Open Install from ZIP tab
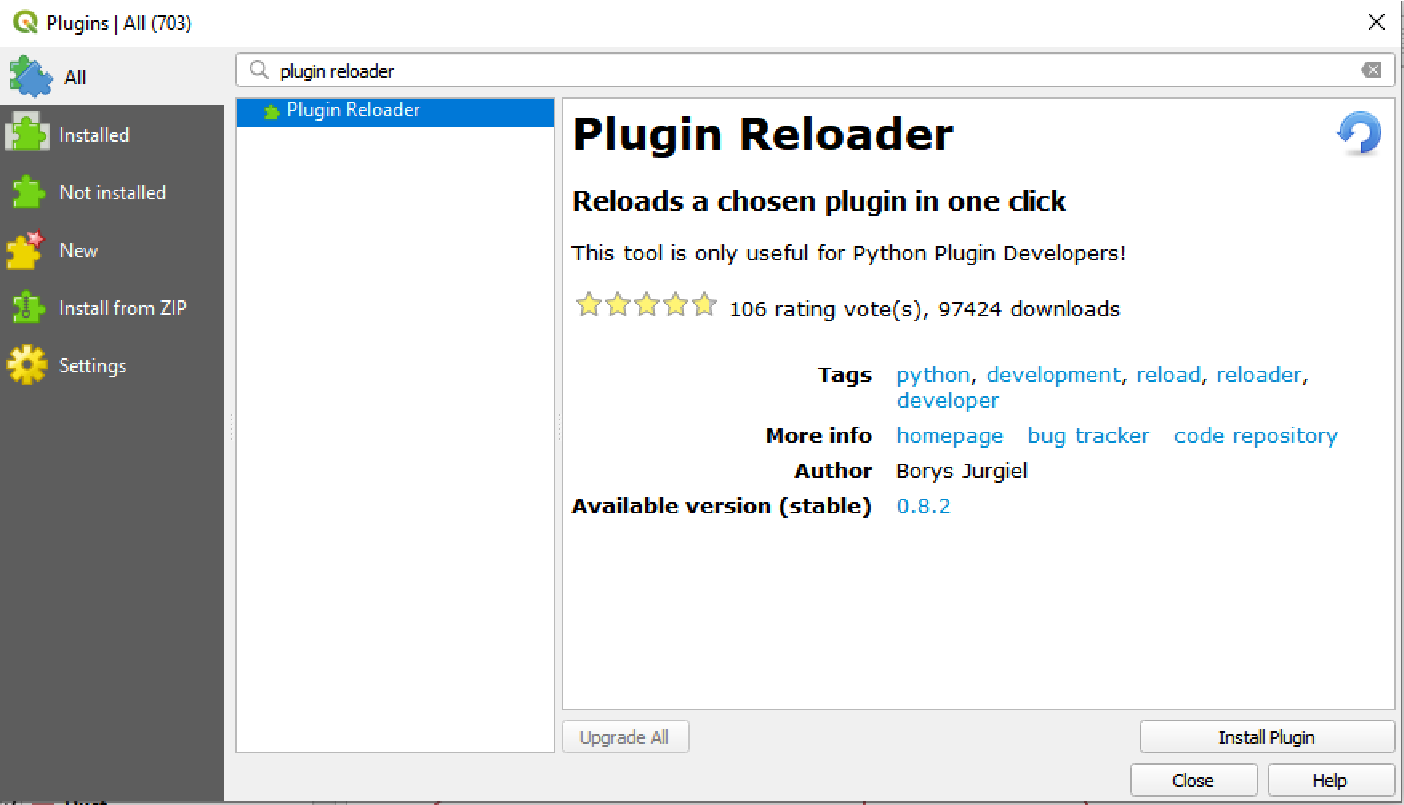 [x=112, y=308]
